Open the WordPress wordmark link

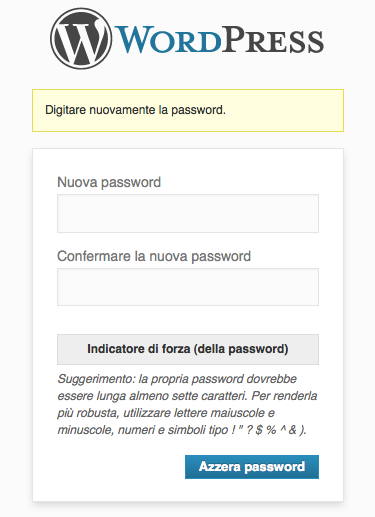click(x=187, y=39)
